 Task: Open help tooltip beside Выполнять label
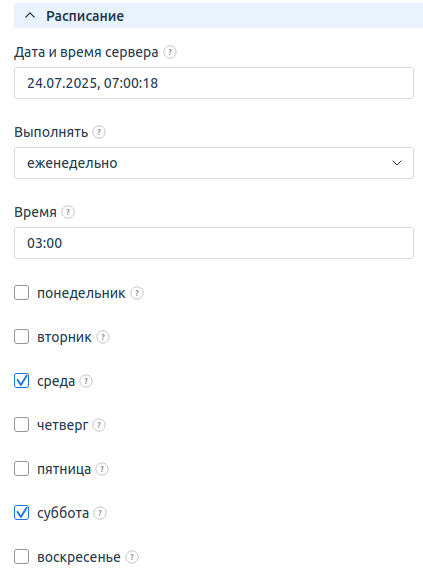coord(99,132)
